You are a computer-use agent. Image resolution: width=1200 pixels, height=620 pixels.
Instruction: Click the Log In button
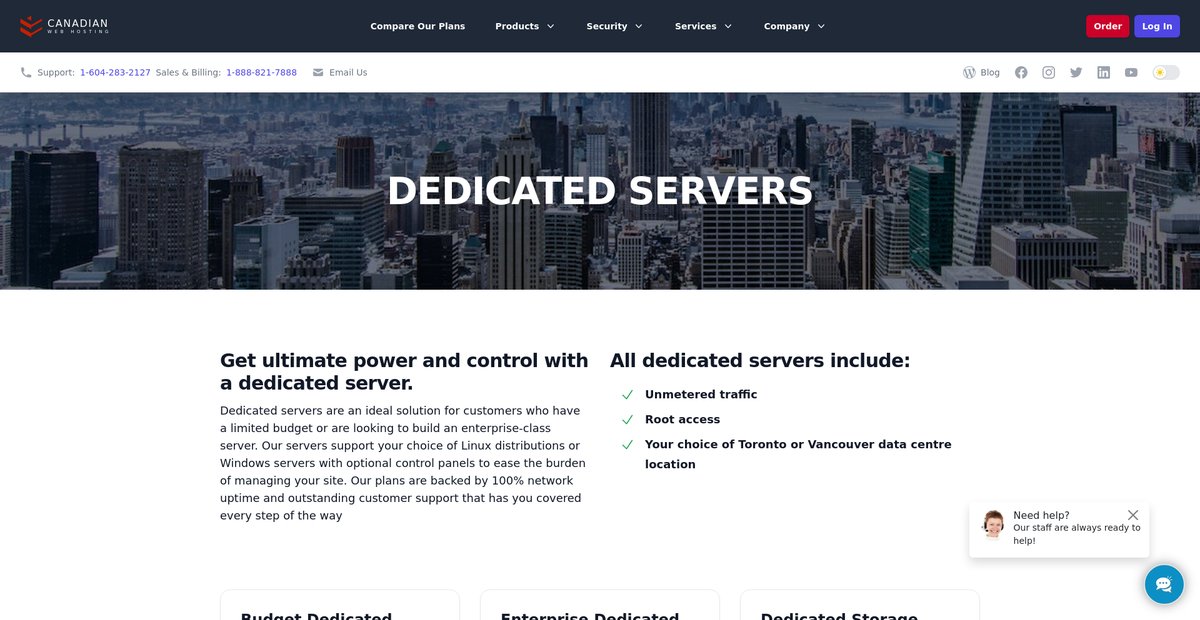click(1157, 26)
